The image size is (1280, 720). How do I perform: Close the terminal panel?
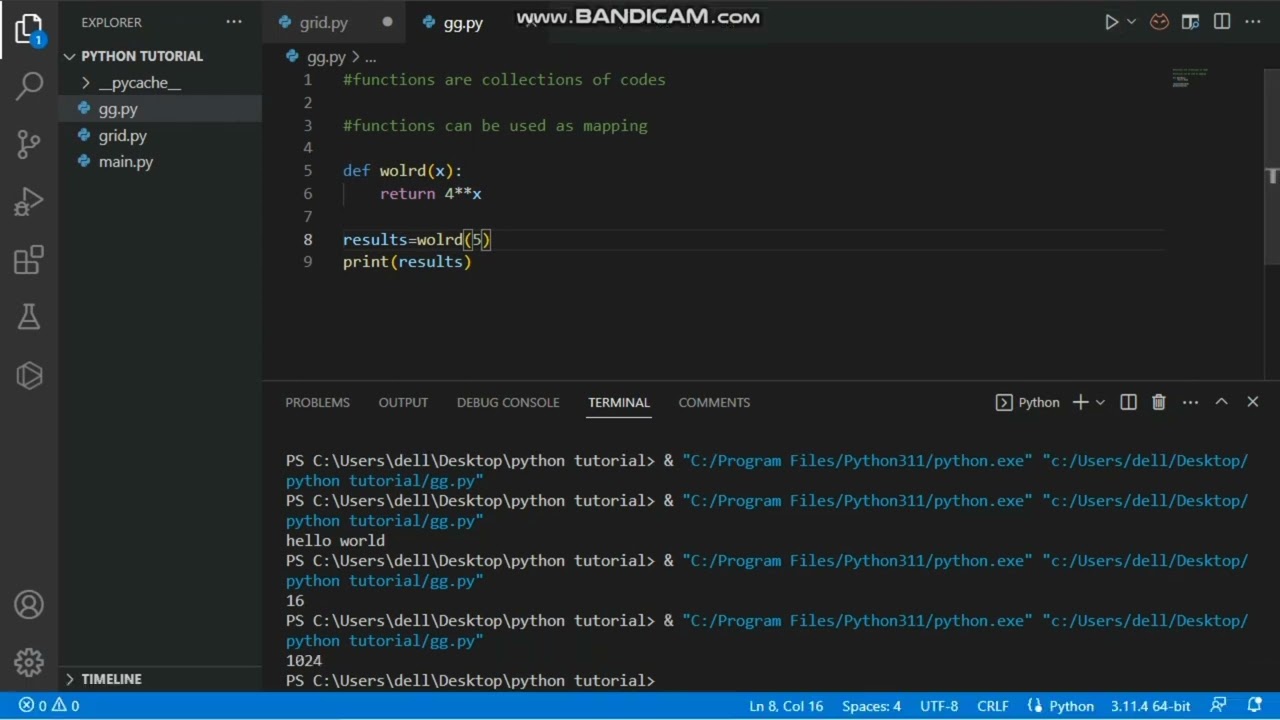click(1252, 402)
